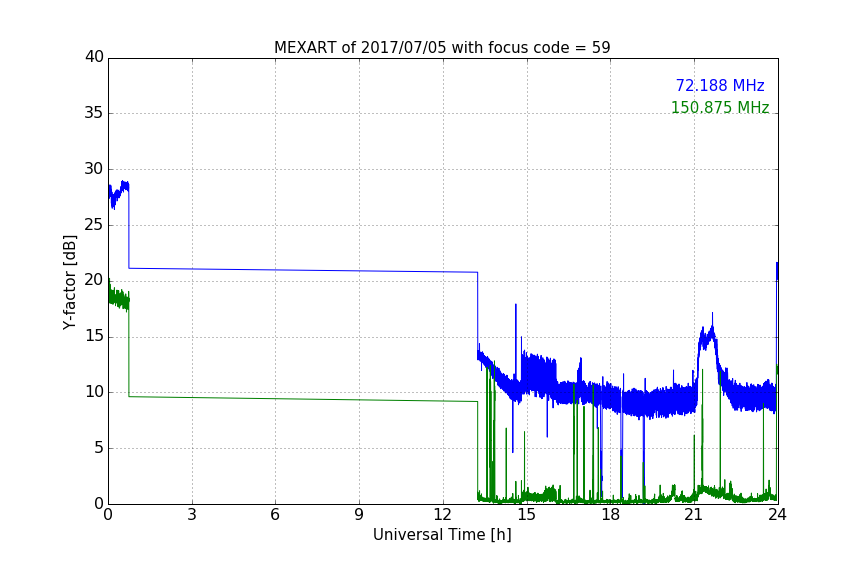Click the y-axis tick label 20
864x576 pixels.
(94, 280)
